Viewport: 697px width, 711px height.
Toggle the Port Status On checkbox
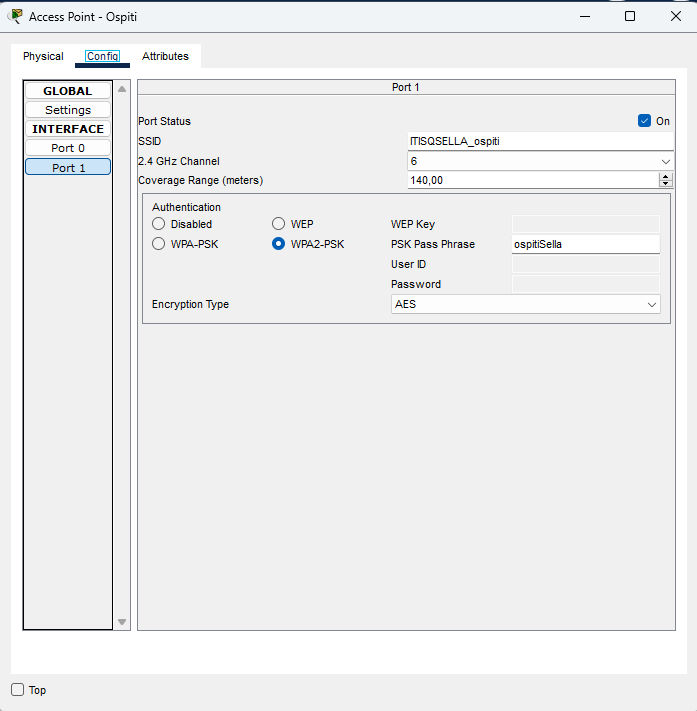click(644, 121)
